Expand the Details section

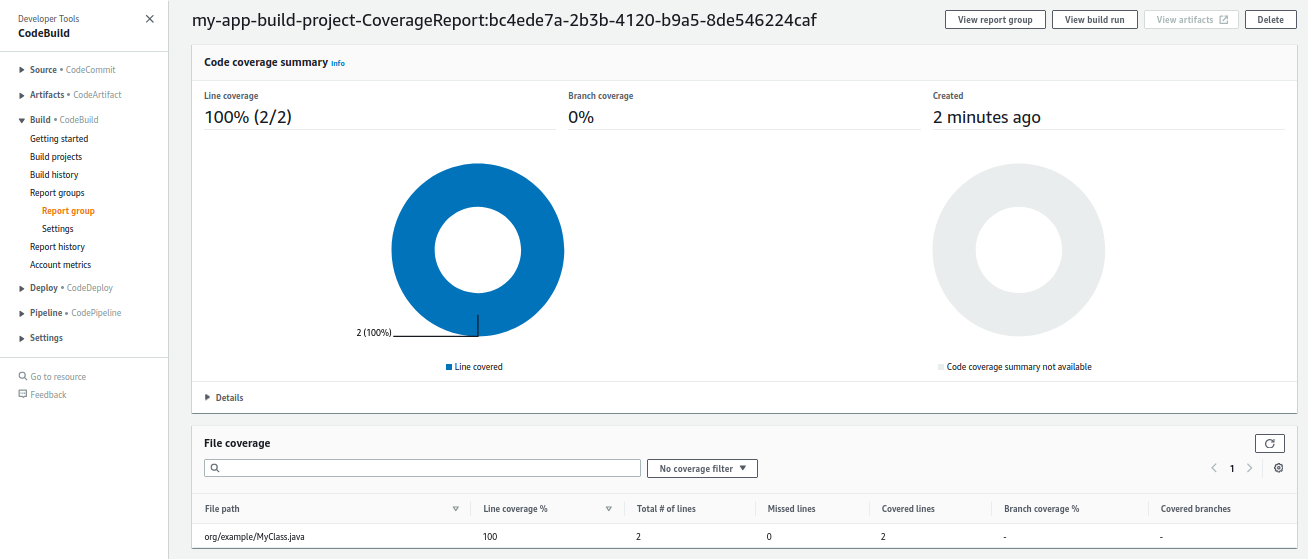click(208, 398)
